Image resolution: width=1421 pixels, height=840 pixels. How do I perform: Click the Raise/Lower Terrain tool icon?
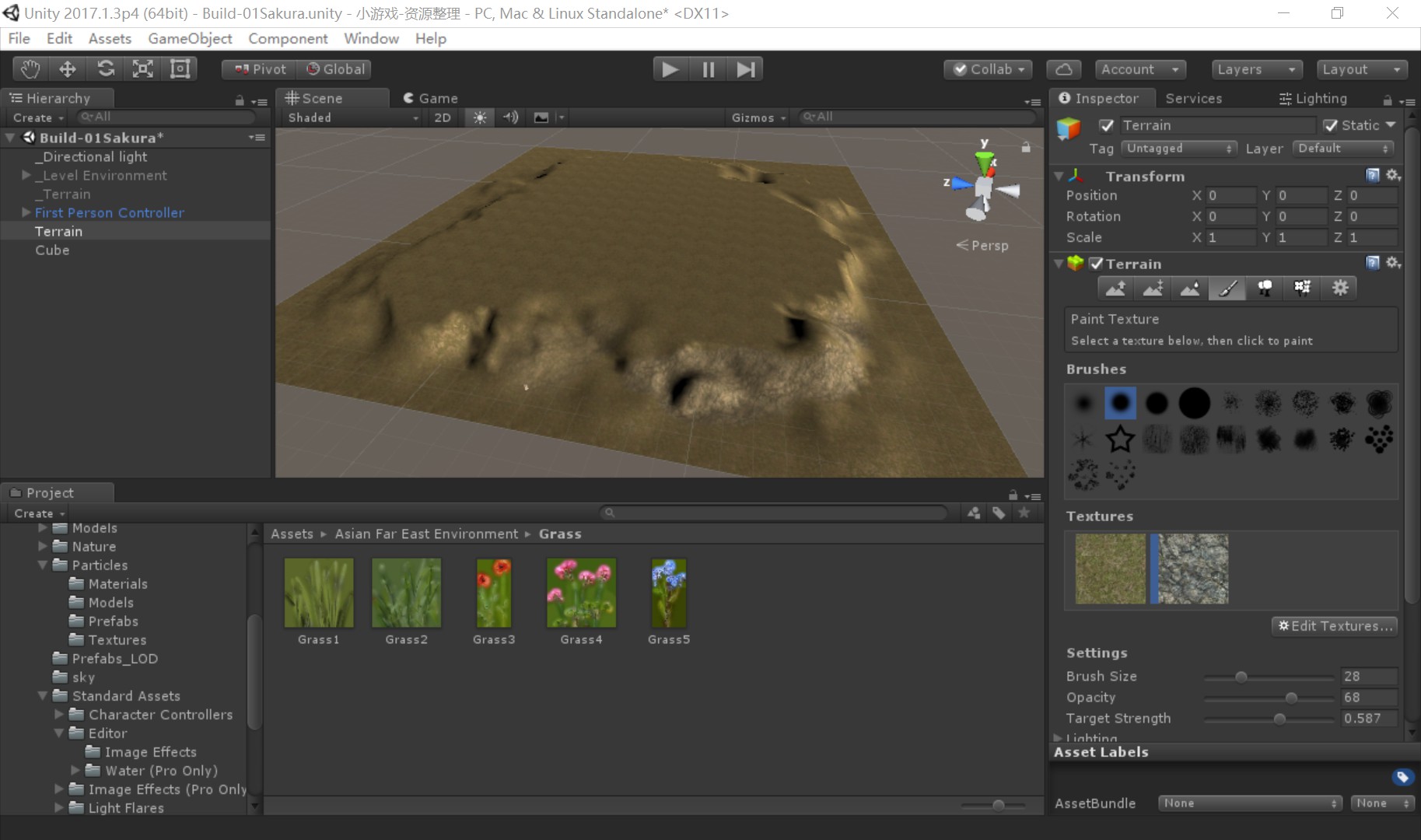tap(1115, 289)
